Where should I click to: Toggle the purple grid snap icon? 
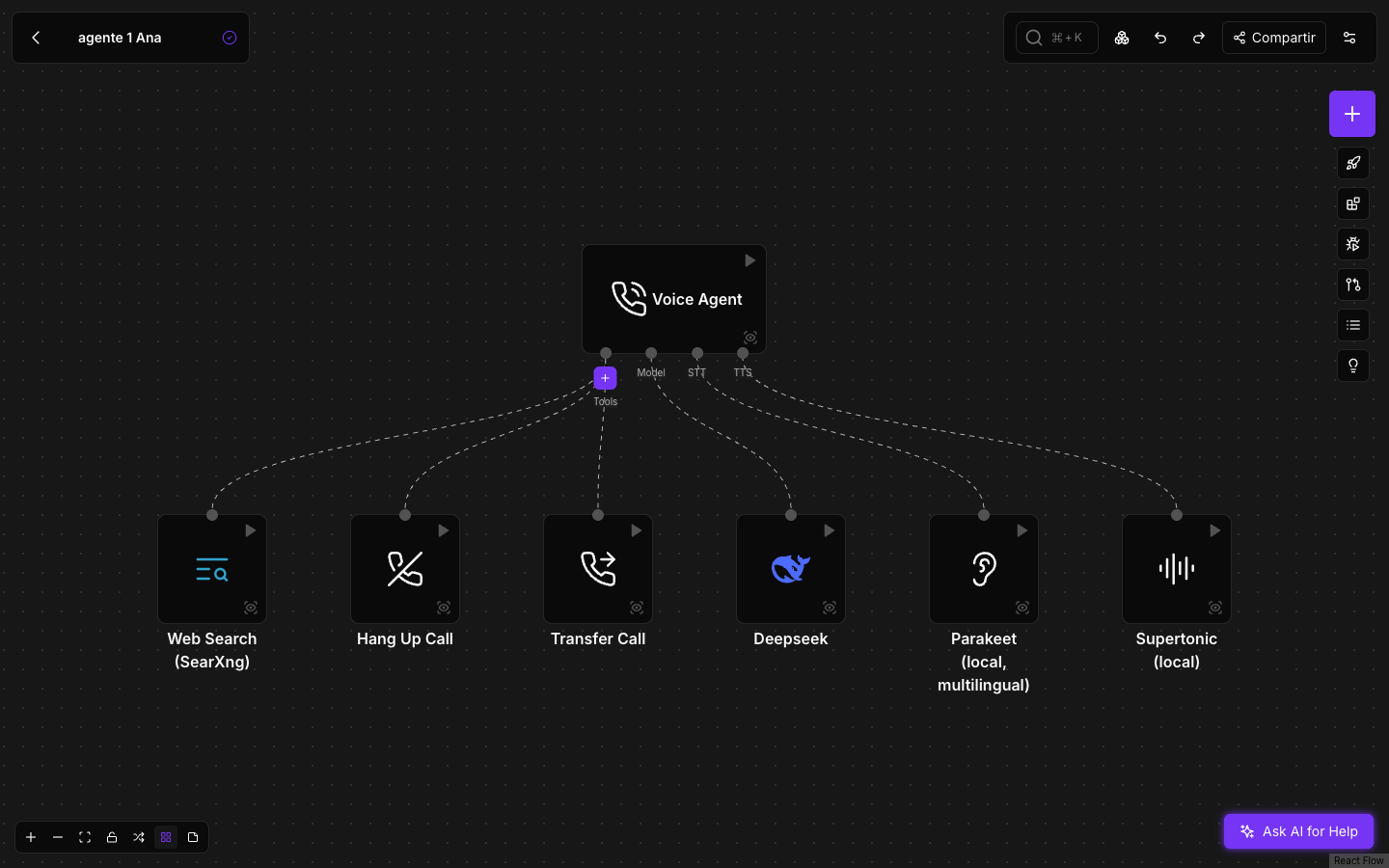pos(166,837)
